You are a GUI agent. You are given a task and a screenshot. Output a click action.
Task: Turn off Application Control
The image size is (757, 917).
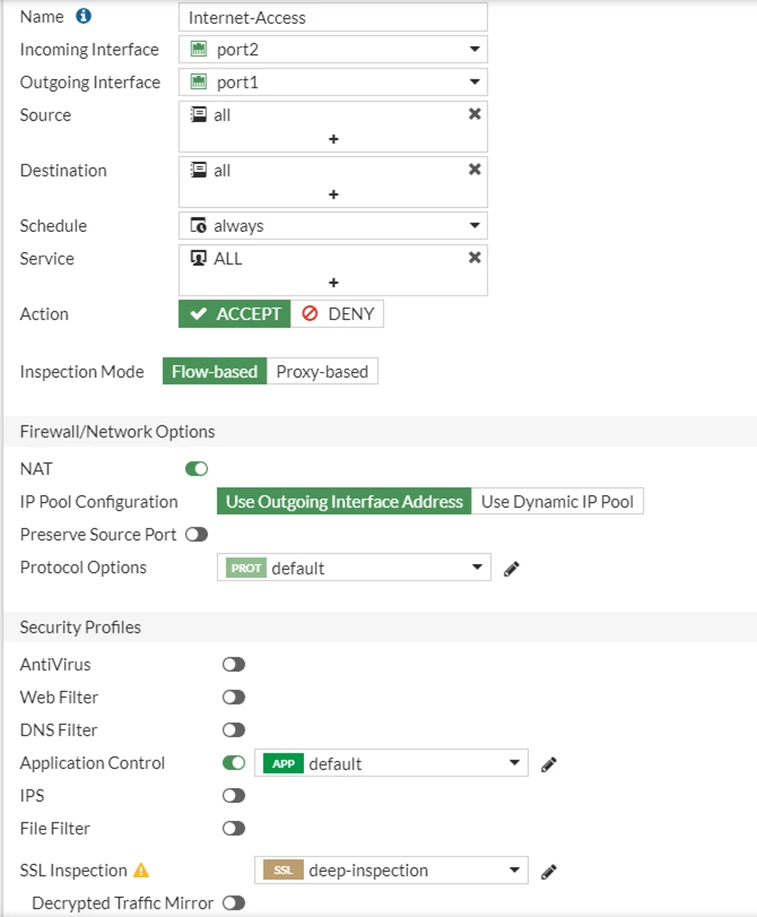[x=233, y=763]
